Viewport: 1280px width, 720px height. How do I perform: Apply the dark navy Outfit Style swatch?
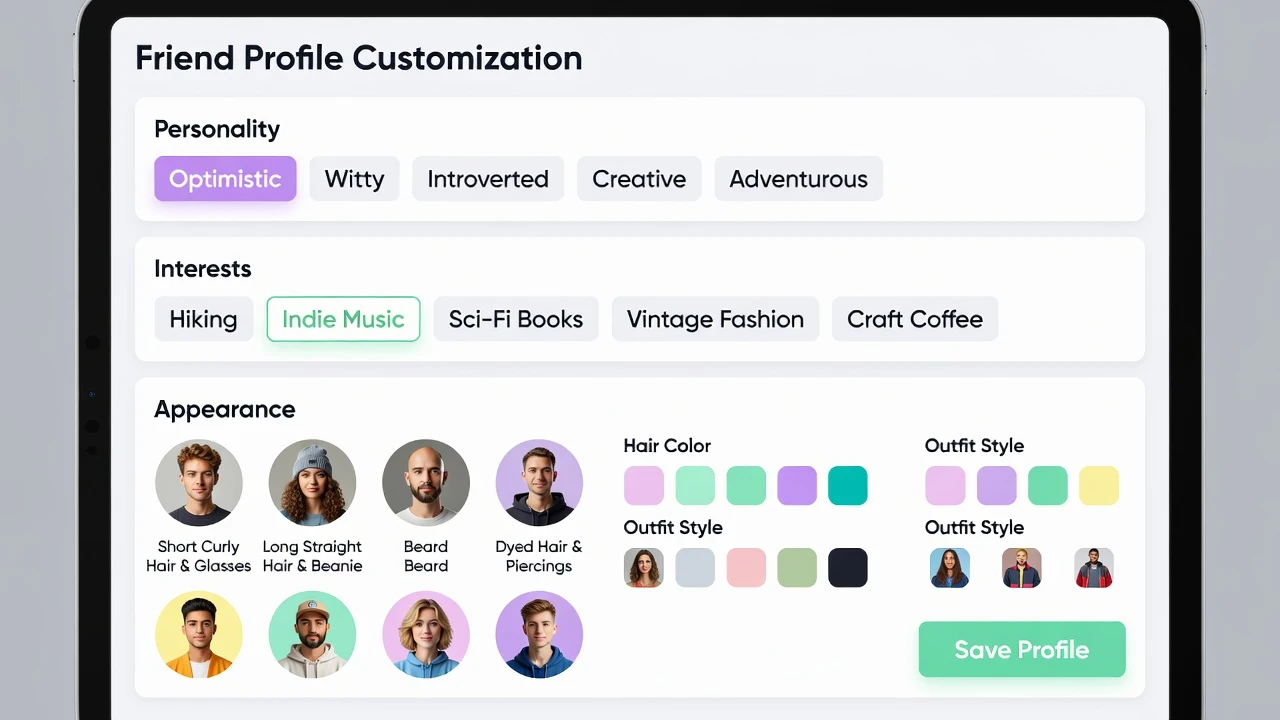pos(848,567)
